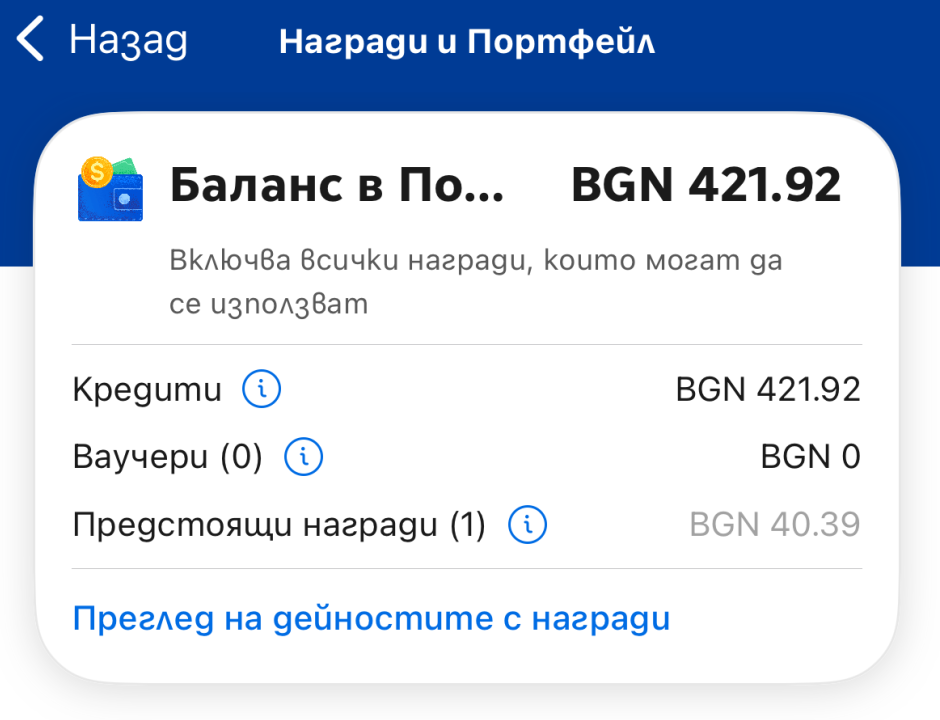Tap the greyed BGN 40.39 upcoming amount
This screenshot has height=720, width=940.
click(x=775, y=523)
